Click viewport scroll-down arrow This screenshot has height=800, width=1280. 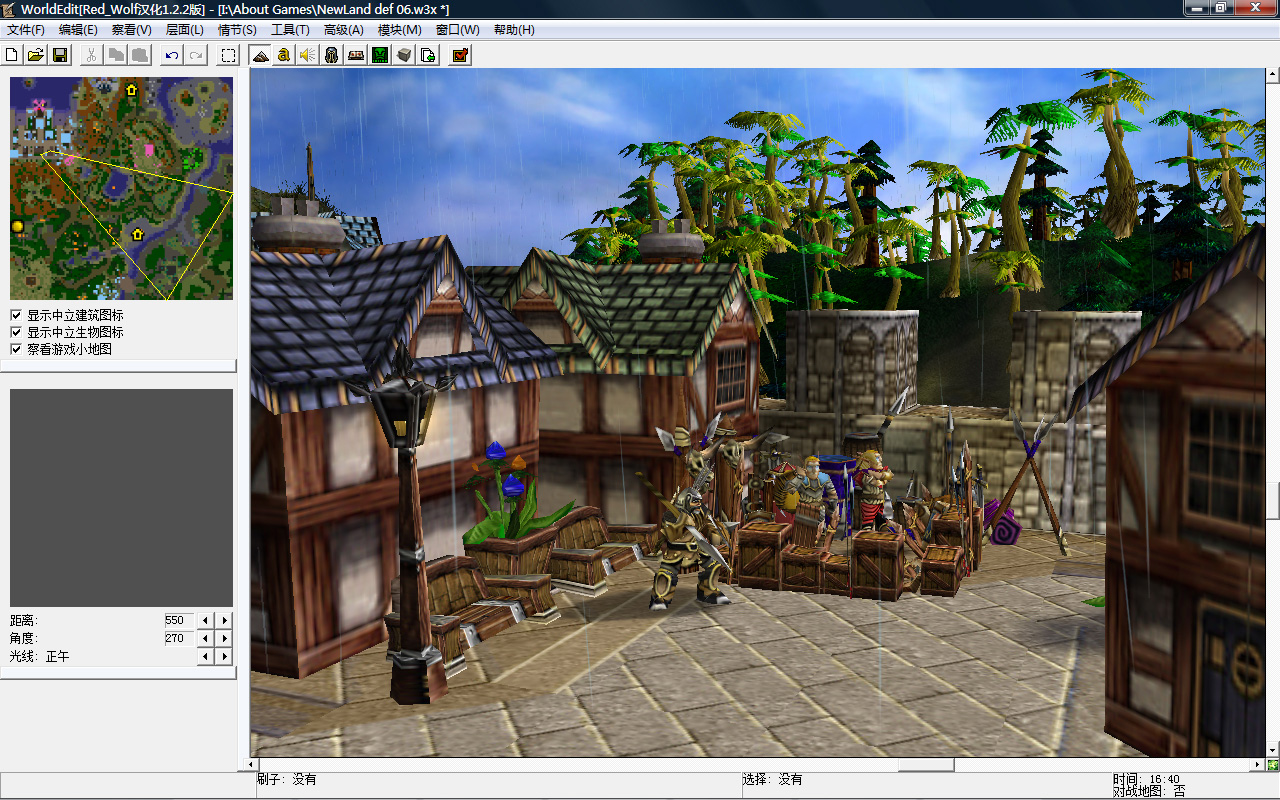(1272, 750)
